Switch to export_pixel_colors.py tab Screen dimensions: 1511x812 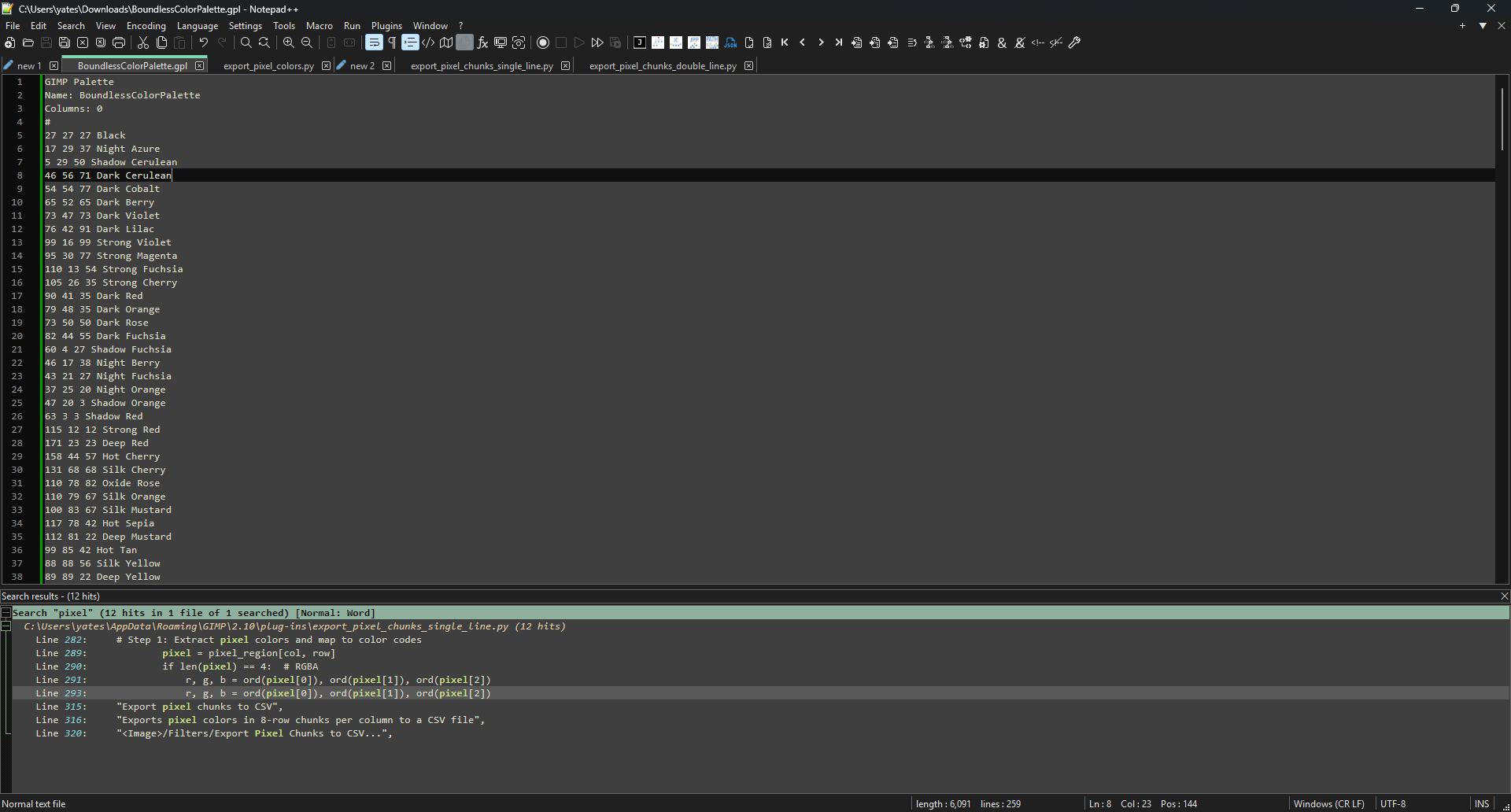tap(268, 66)
